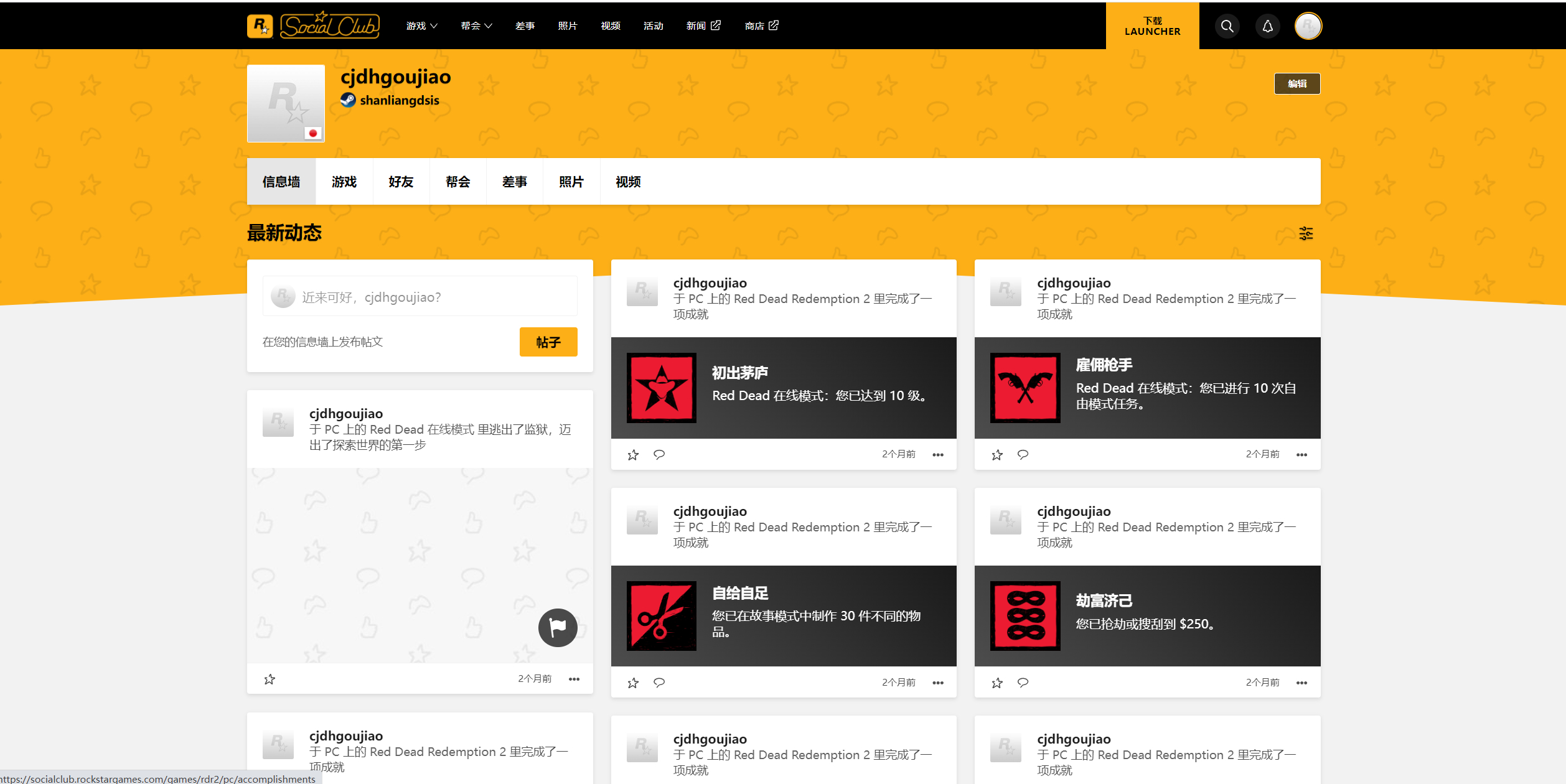Click cjdhgoujiao name on 劫富济己 post
Screen dimensions: 1566x784
[x=1074, y=511]
